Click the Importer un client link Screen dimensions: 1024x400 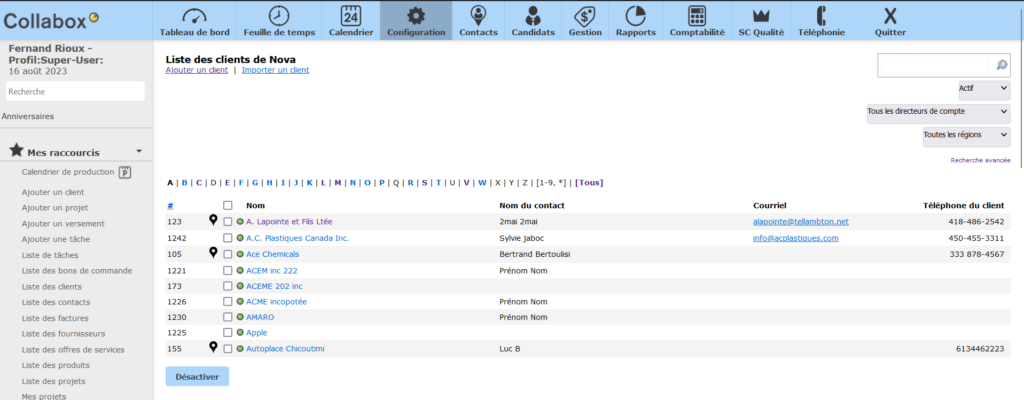(275, 70)
